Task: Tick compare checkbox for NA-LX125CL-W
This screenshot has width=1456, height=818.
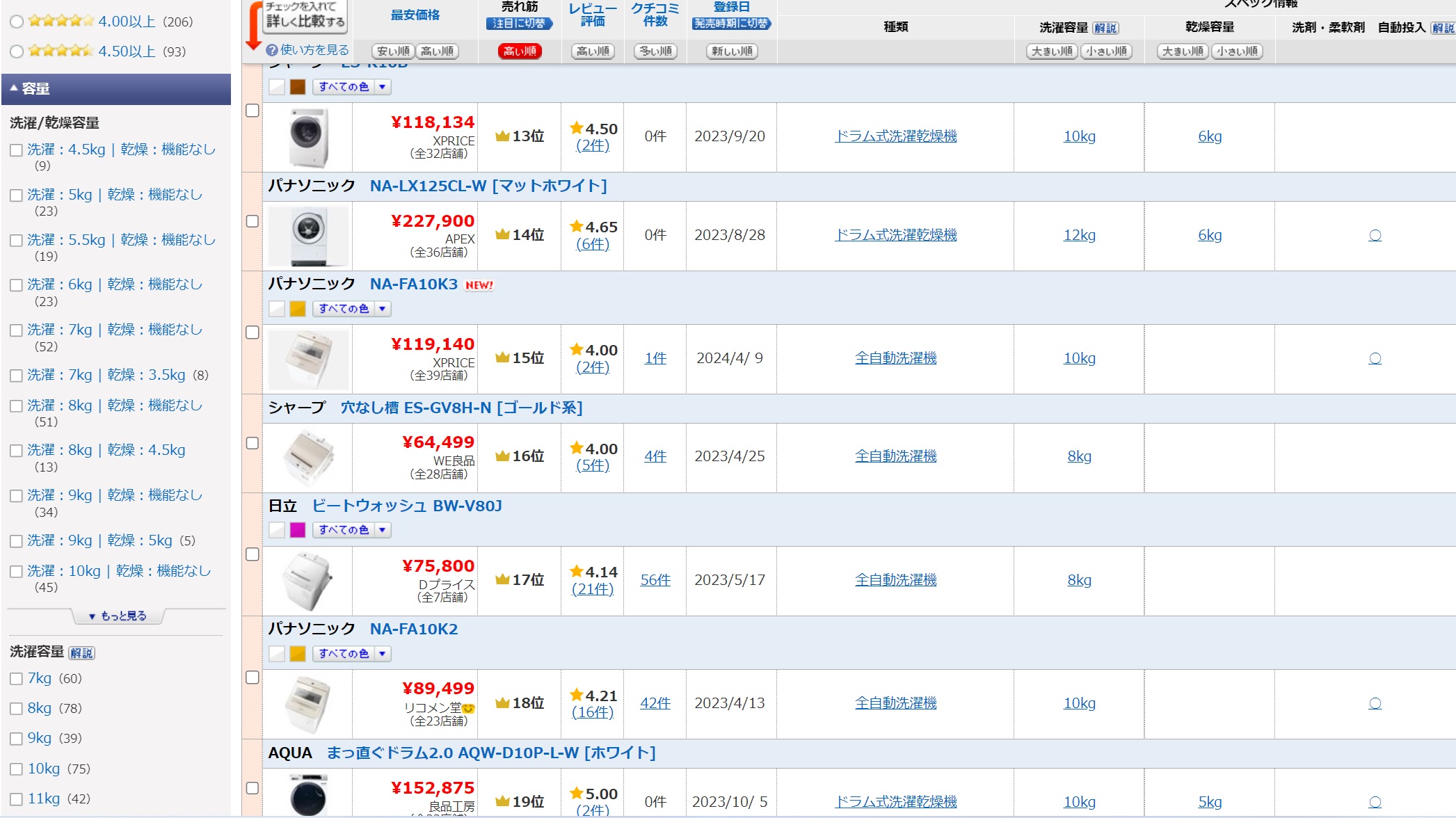Action: coord(253,221)
